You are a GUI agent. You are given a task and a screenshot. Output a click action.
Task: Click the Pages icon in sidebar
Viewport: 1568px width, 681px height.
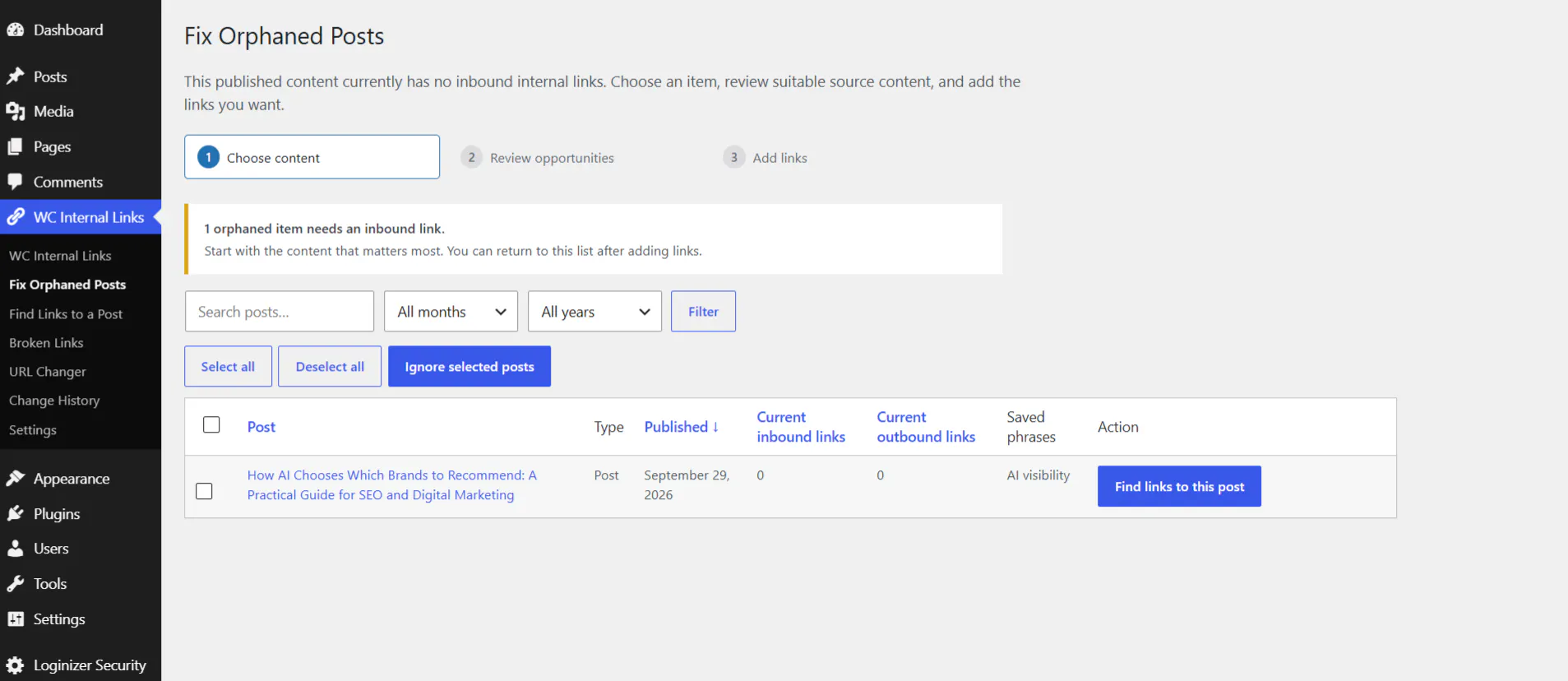click(16, 147)
